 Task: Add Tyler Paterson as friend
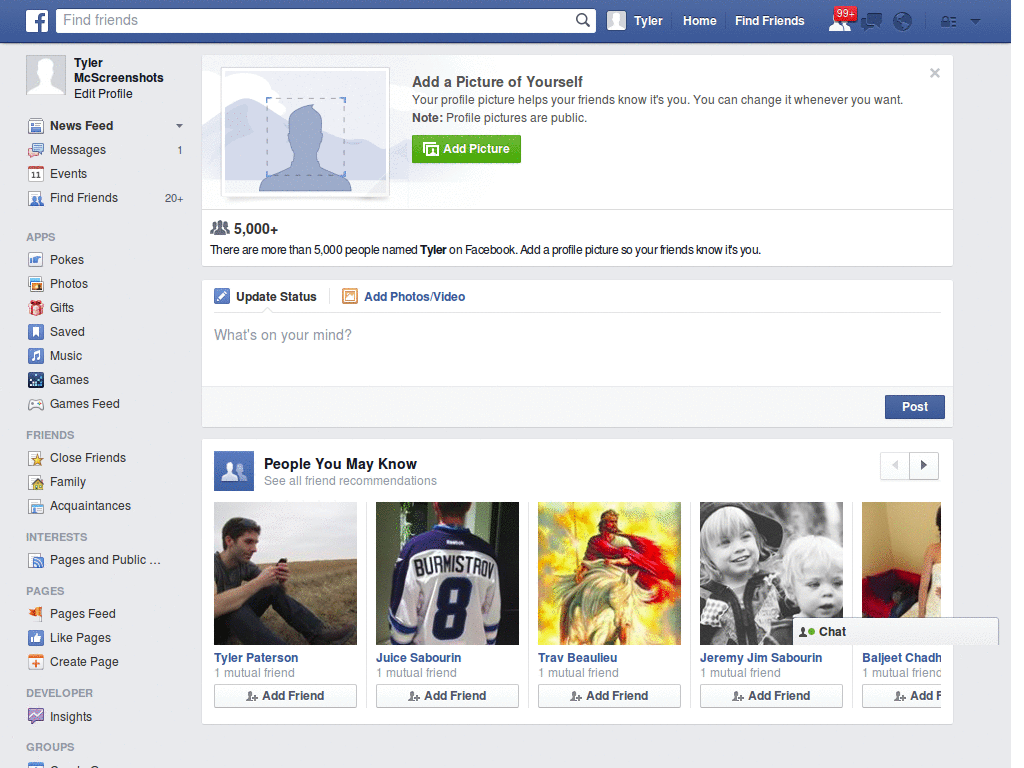click(x=285, y=696)
